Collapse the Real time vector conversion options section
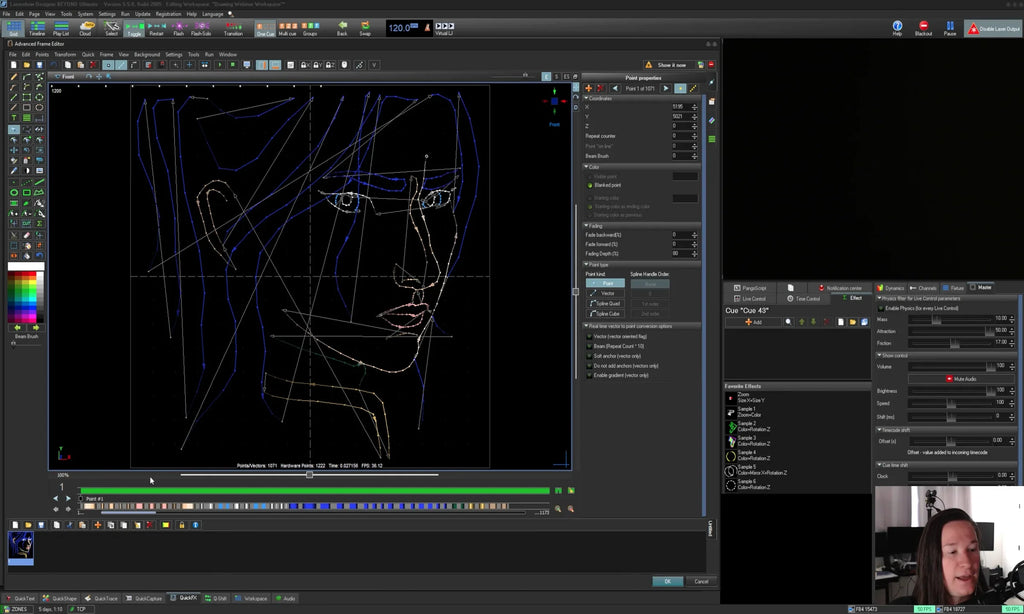This screenshot has height=614, width=1024. coord(586,326)
